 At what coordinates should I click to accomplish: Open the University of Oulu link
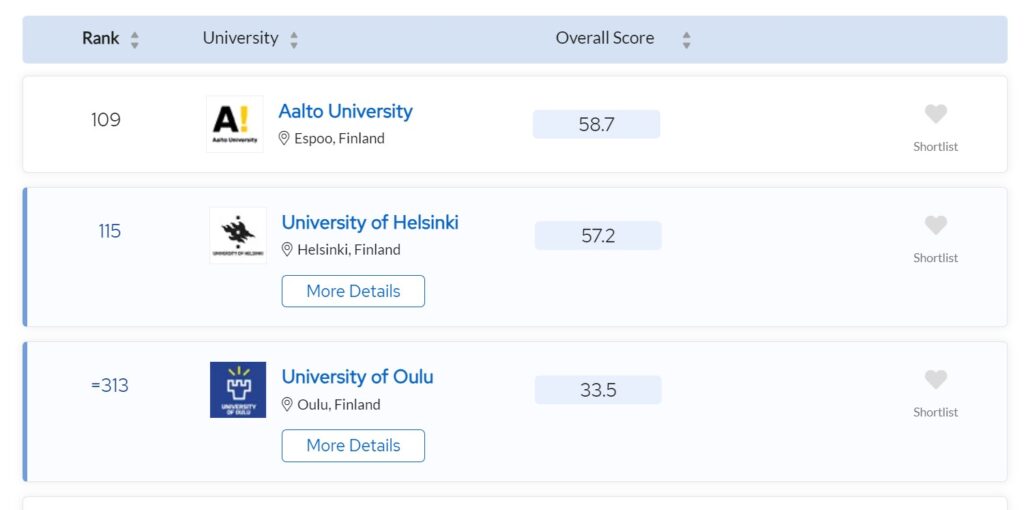[x=357, y=377]
